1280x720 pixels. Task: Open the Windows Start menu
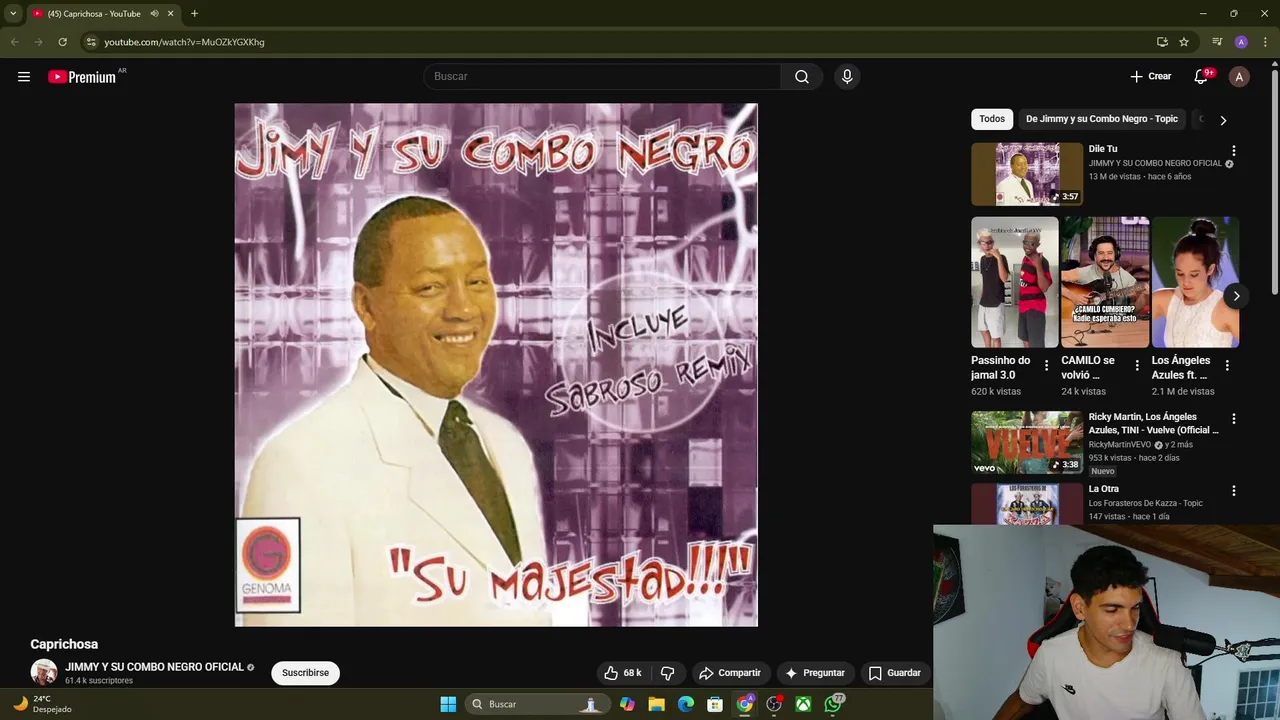448,704
